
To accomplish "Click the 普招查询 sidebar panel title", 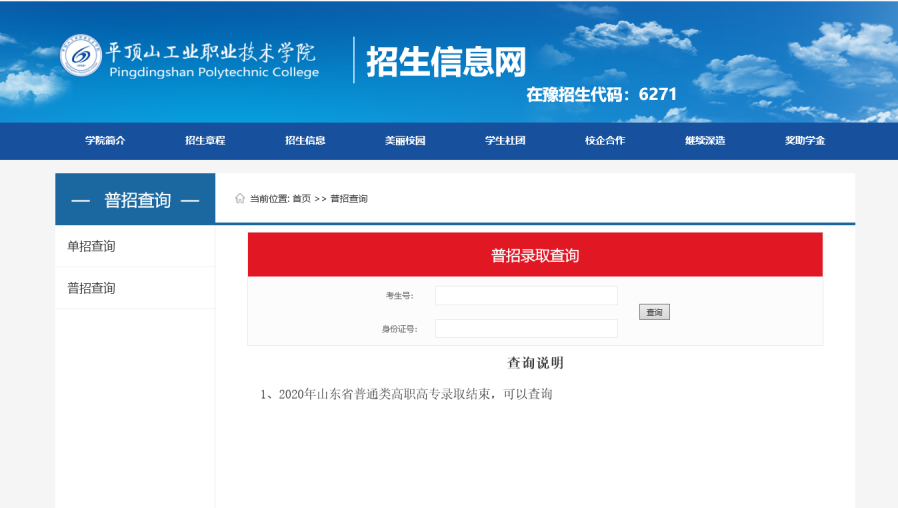I will [135, 199].
